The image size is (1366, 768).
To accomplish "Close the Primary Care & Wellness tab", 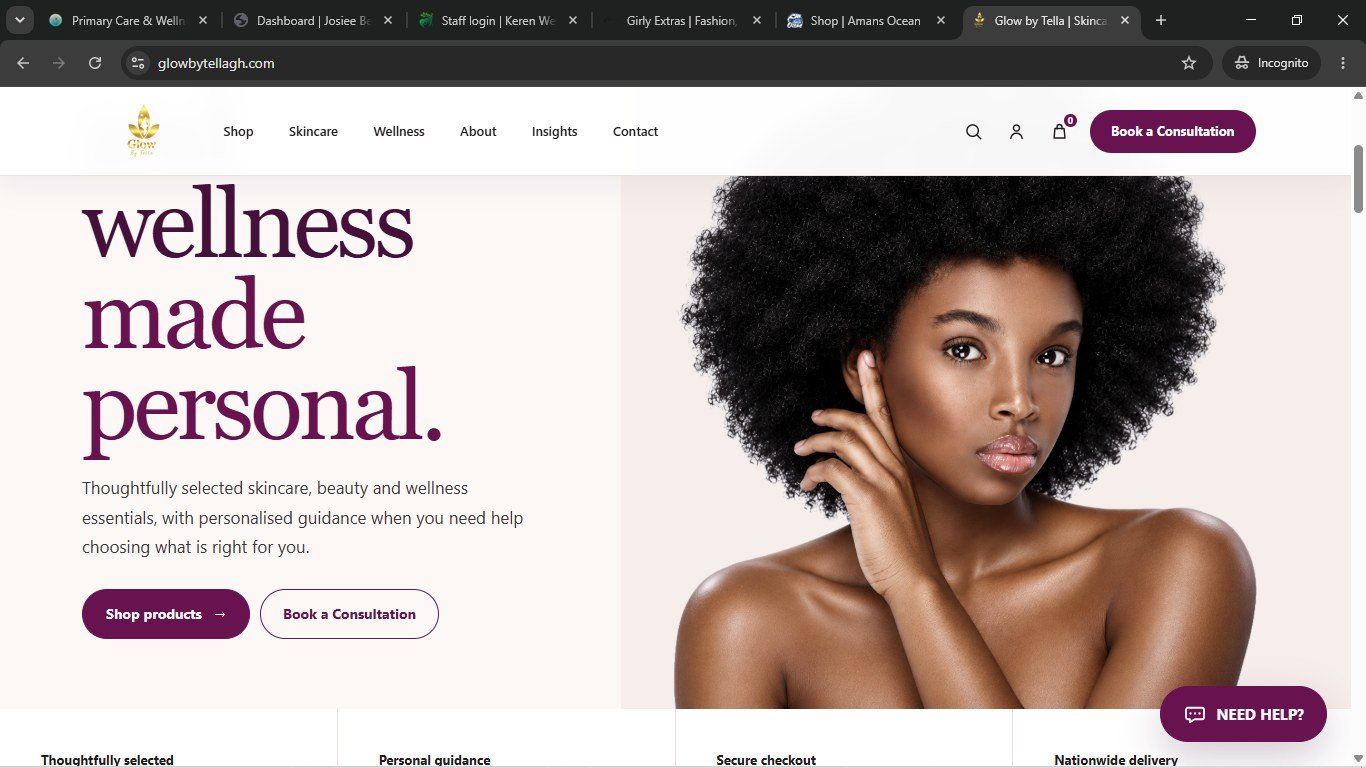I will (203, 20).
